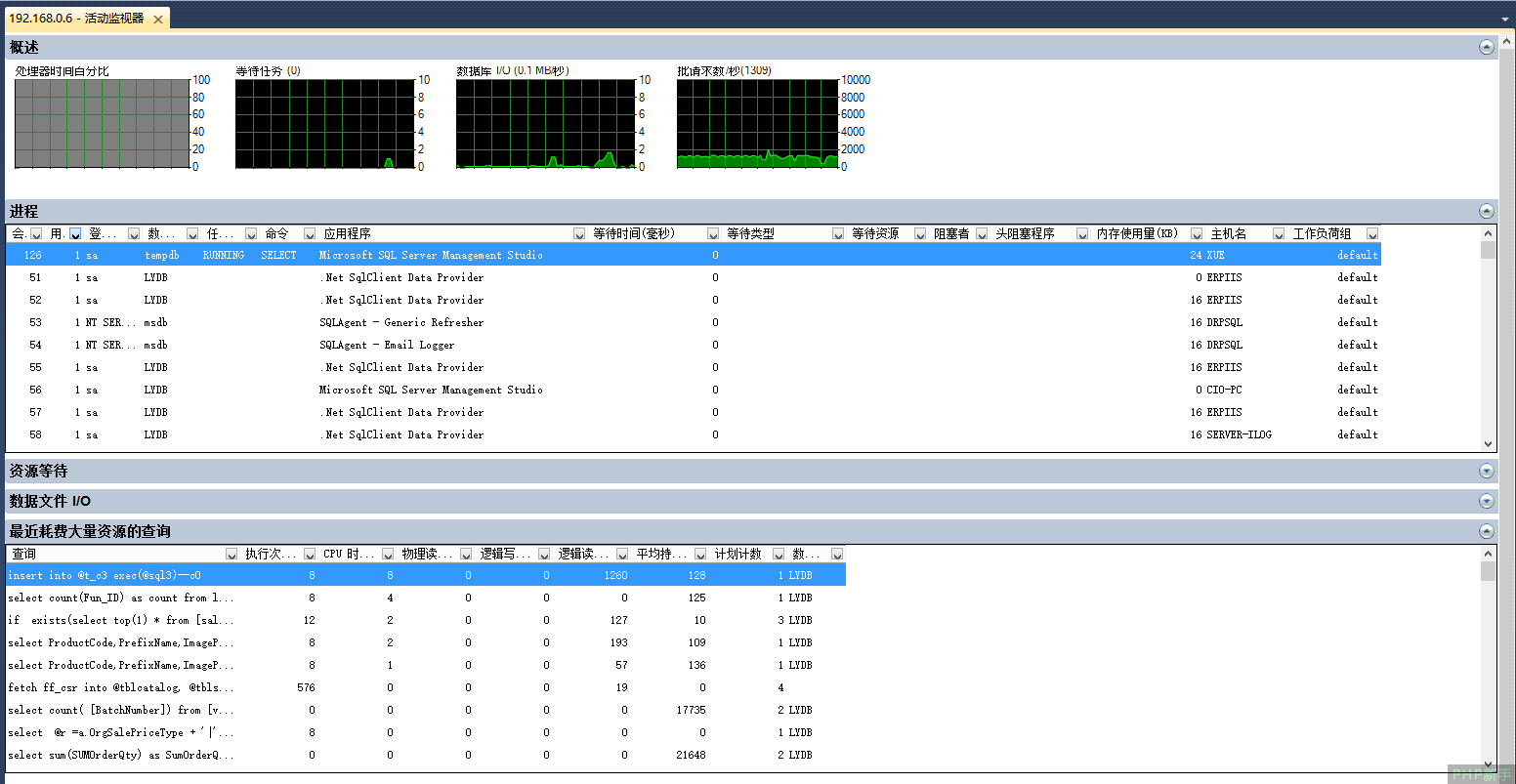This screenshot has height=784, width=1516.
Task: Sort queries by the 计划计数 header label
Action: coord(738,555)
